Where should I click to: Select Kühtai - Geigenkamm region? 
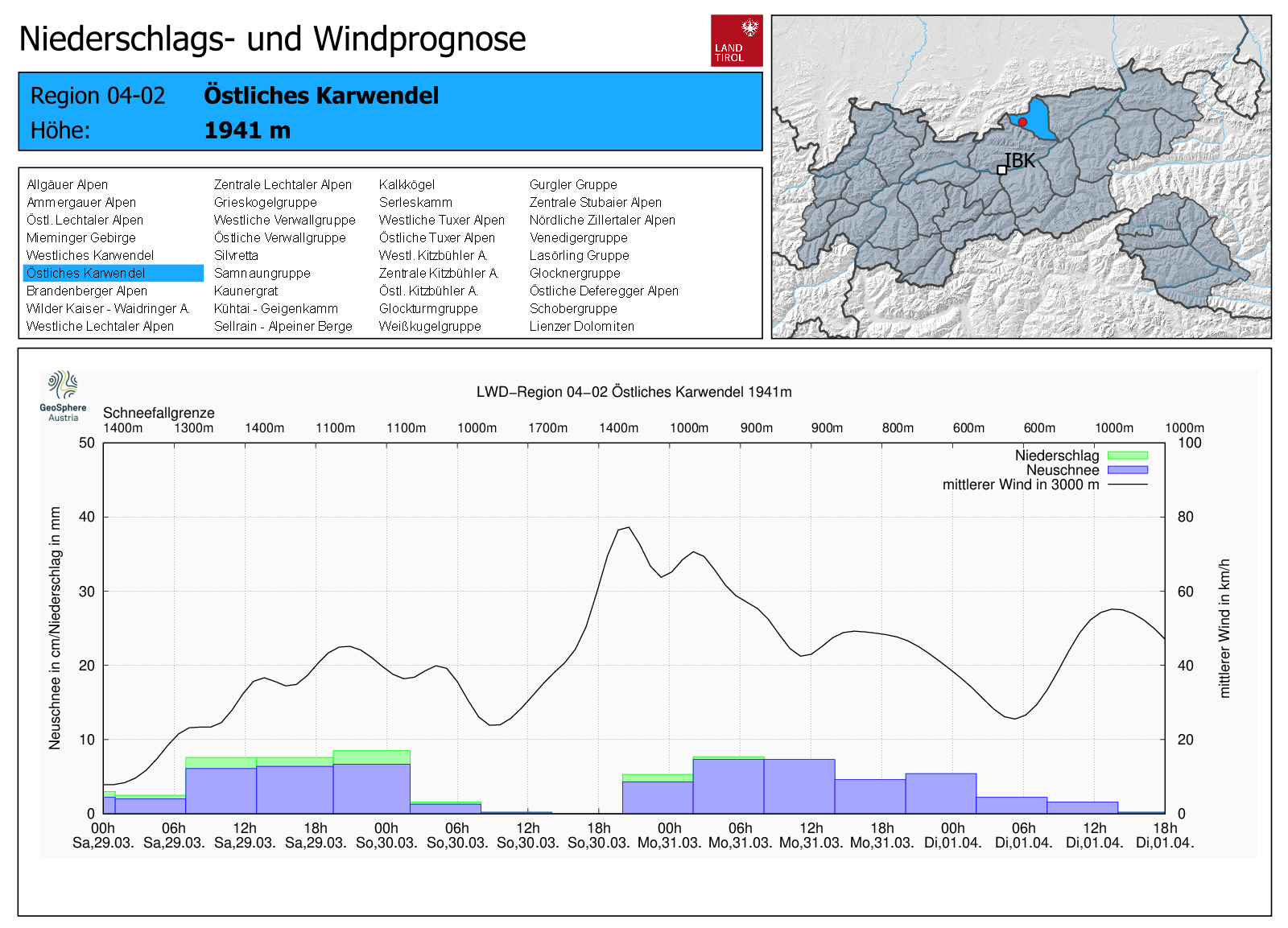pos(275,309)
